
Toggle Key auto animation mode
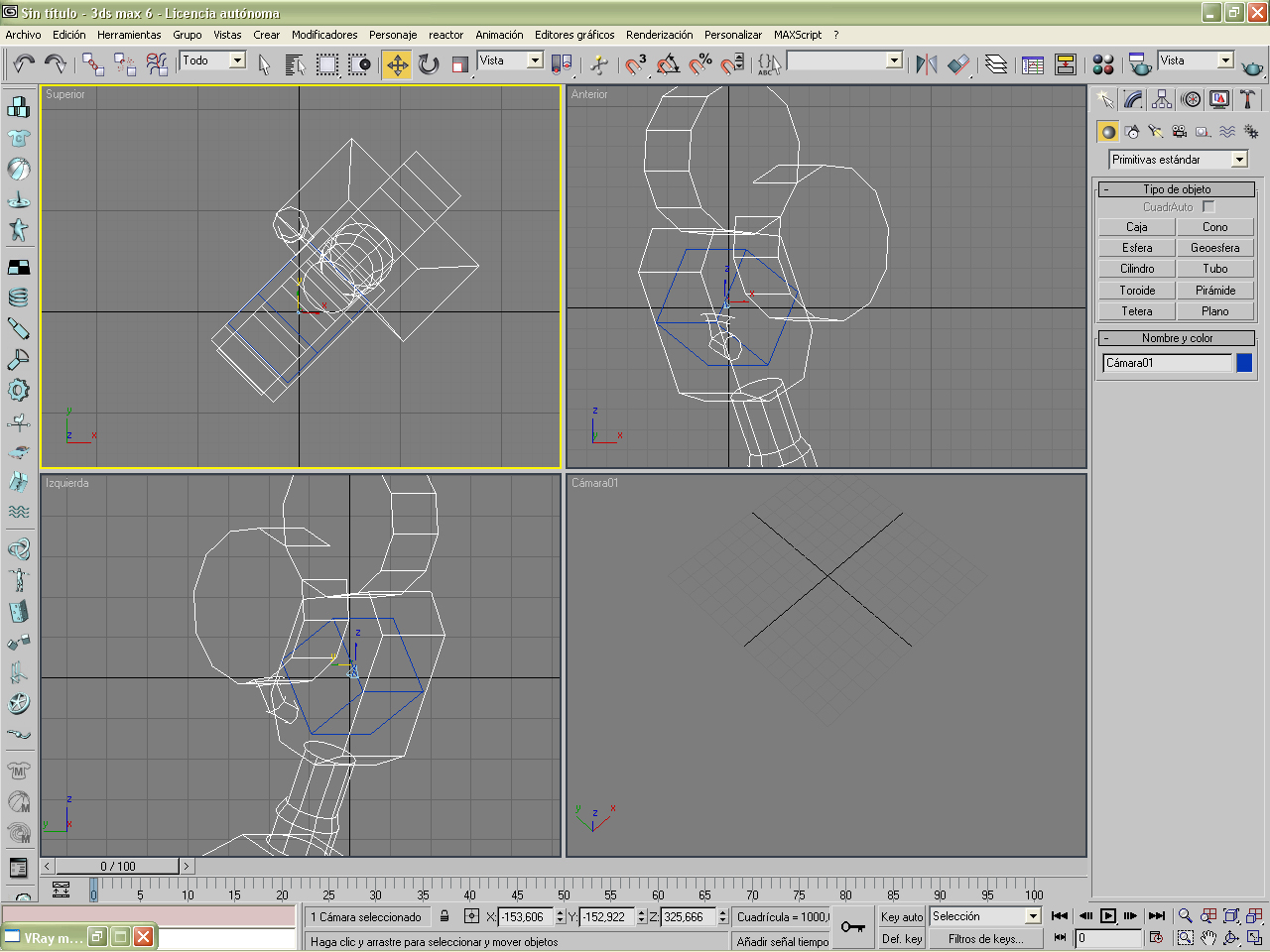[x=902, y=917]
